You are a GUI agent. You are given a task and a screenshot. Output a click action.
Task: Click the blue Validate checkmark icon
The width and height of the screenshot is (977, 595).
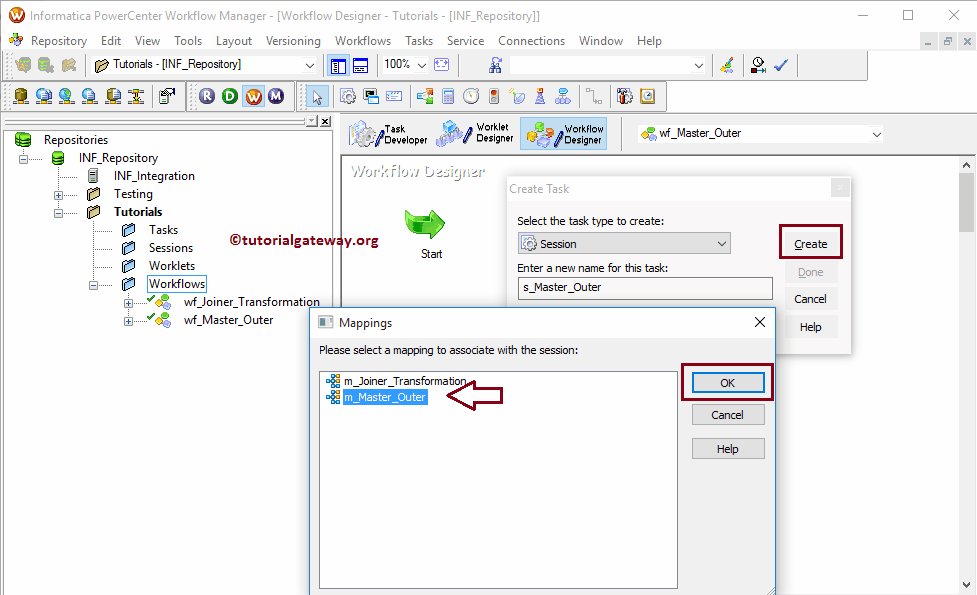click(781, 65)
